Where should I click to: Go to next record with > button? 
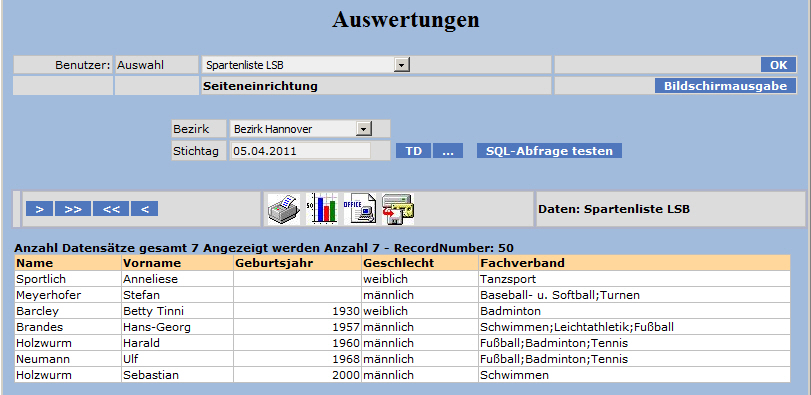(39, 209)
